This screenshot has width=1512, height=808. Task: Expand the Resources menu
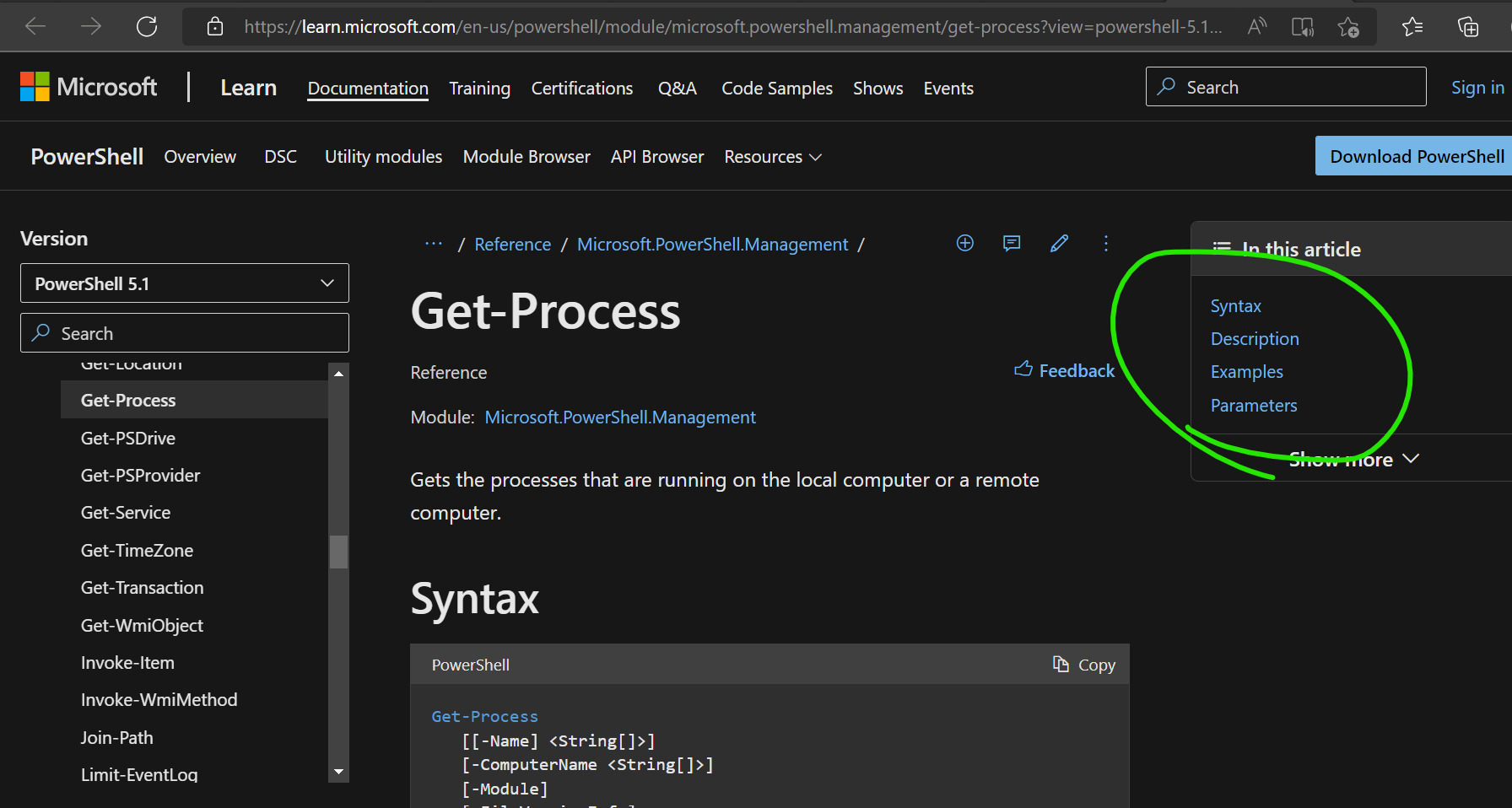(x=772, y=157)
